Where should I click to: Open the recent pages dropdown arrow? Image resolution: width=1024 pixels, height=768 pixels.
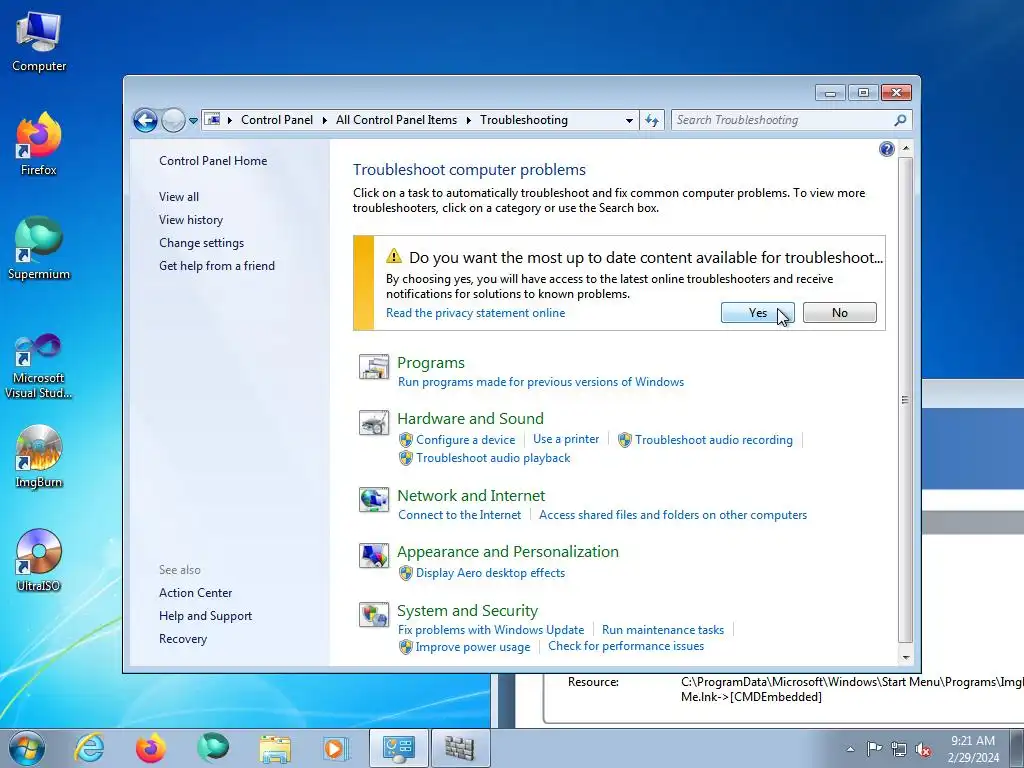[x=193, y=121]
